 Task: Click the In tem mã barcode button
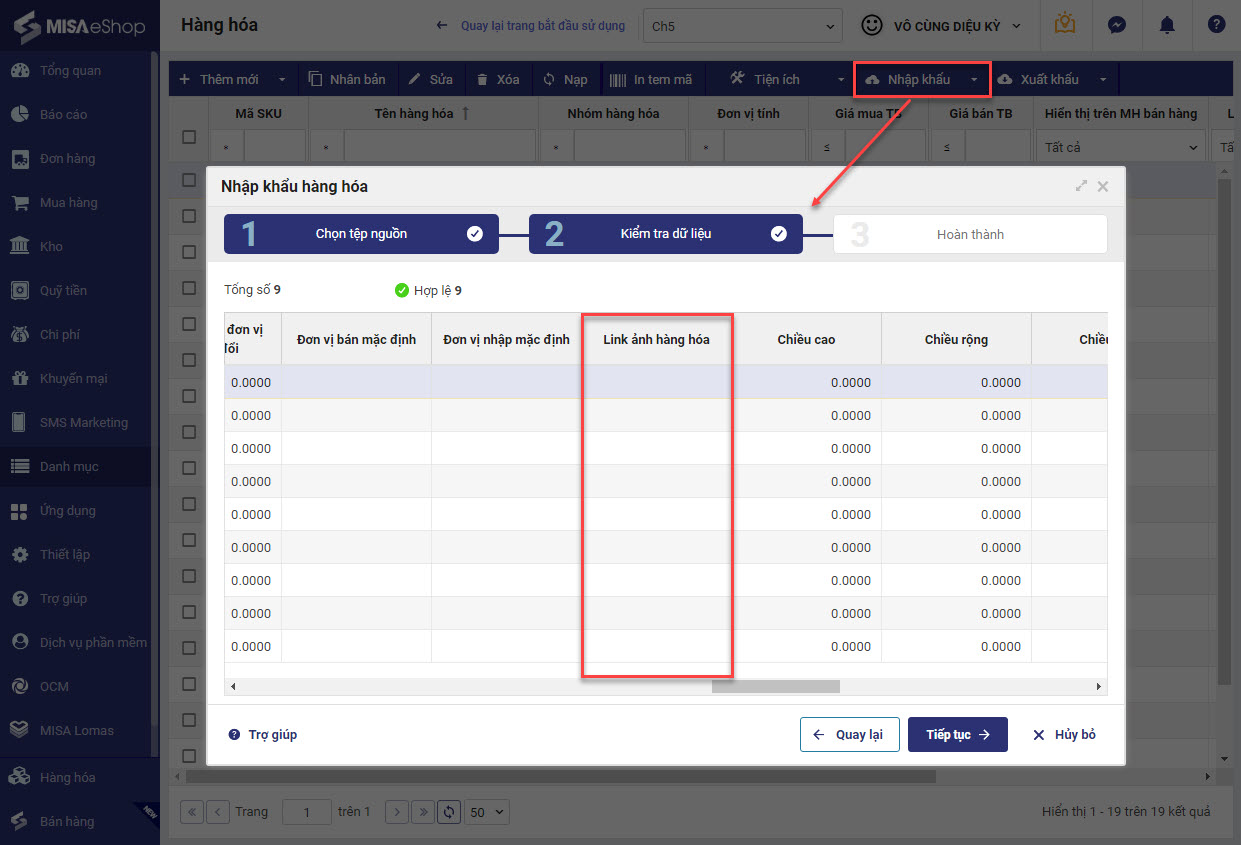coord(651,79)
